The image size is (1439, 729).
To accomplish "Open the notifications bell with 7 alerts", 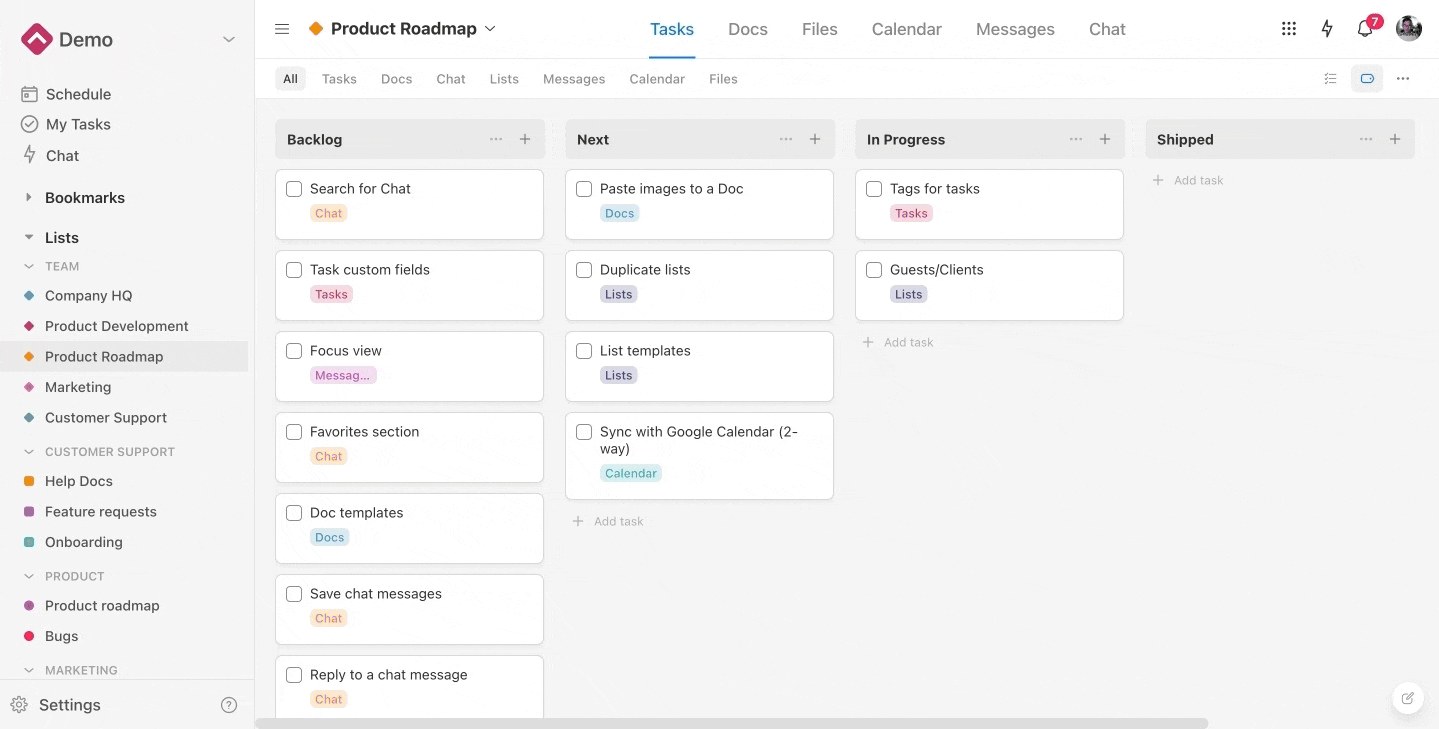I will (1363, 29).
